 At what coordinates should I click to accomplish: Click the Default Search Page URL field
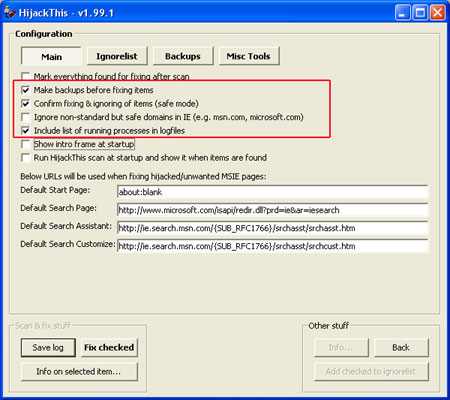tap(273, 210)
